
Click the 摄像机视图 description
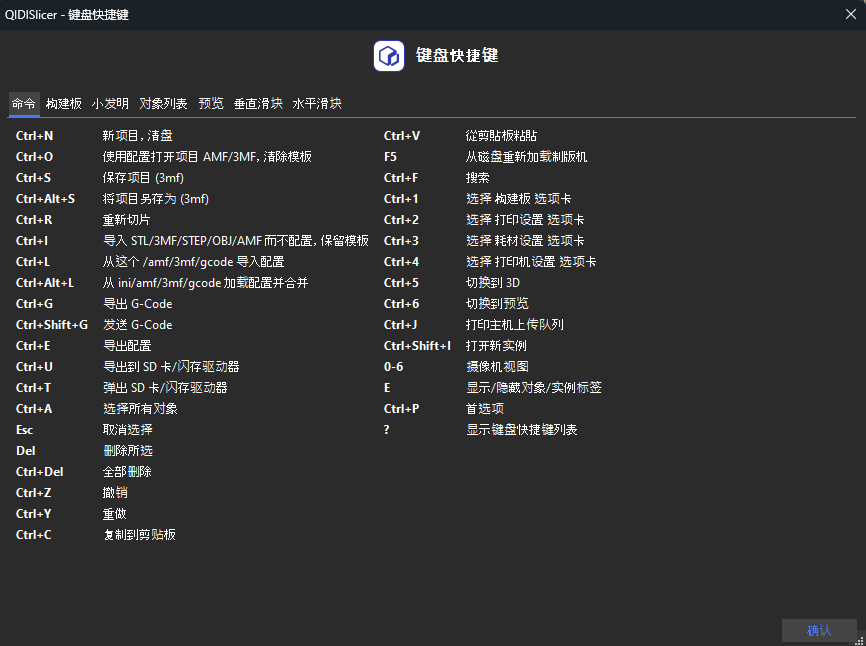point(497,367)
